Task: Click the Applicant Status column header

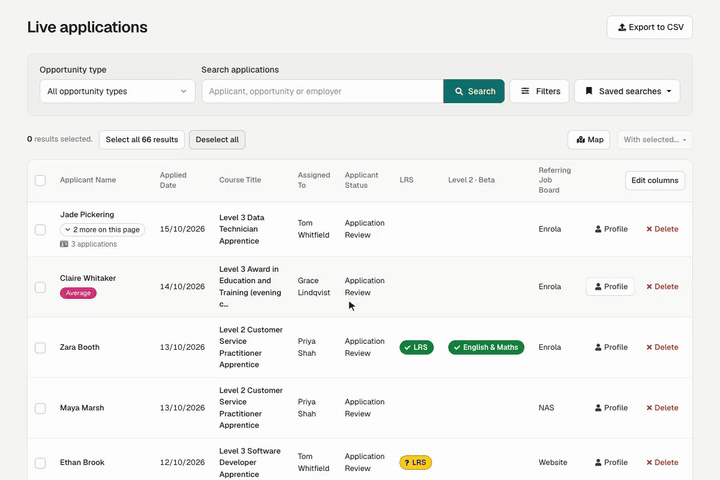Action: click(x=361, y=180)
